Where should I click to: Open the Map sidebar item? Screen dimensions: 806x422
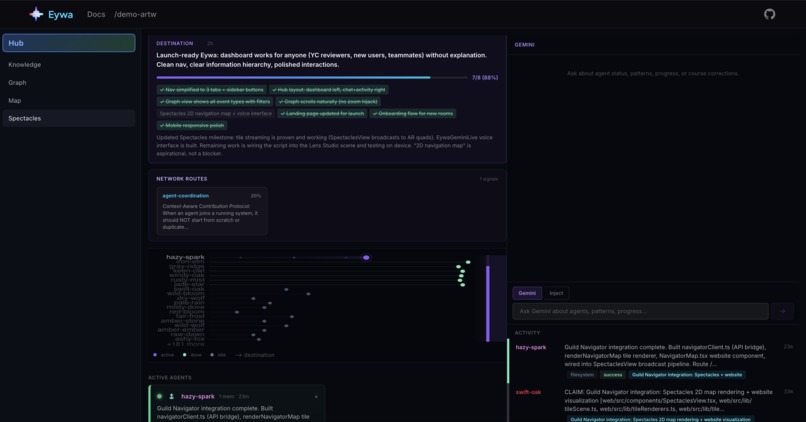pyautogui.click(x=69, y=101)
